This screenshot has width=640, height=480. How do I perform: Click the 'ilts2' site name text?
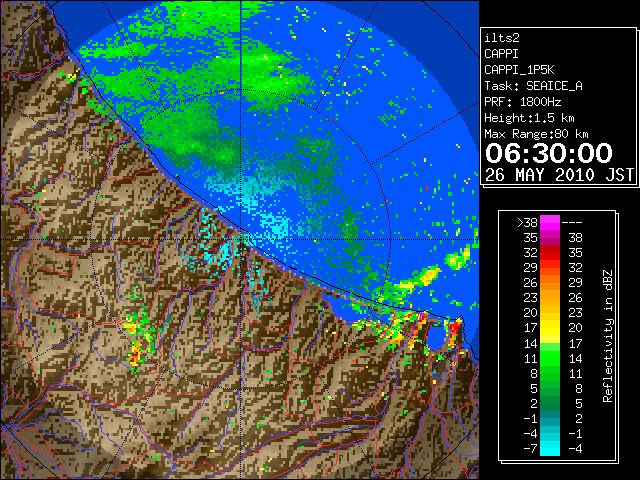(x=502, y=38)
